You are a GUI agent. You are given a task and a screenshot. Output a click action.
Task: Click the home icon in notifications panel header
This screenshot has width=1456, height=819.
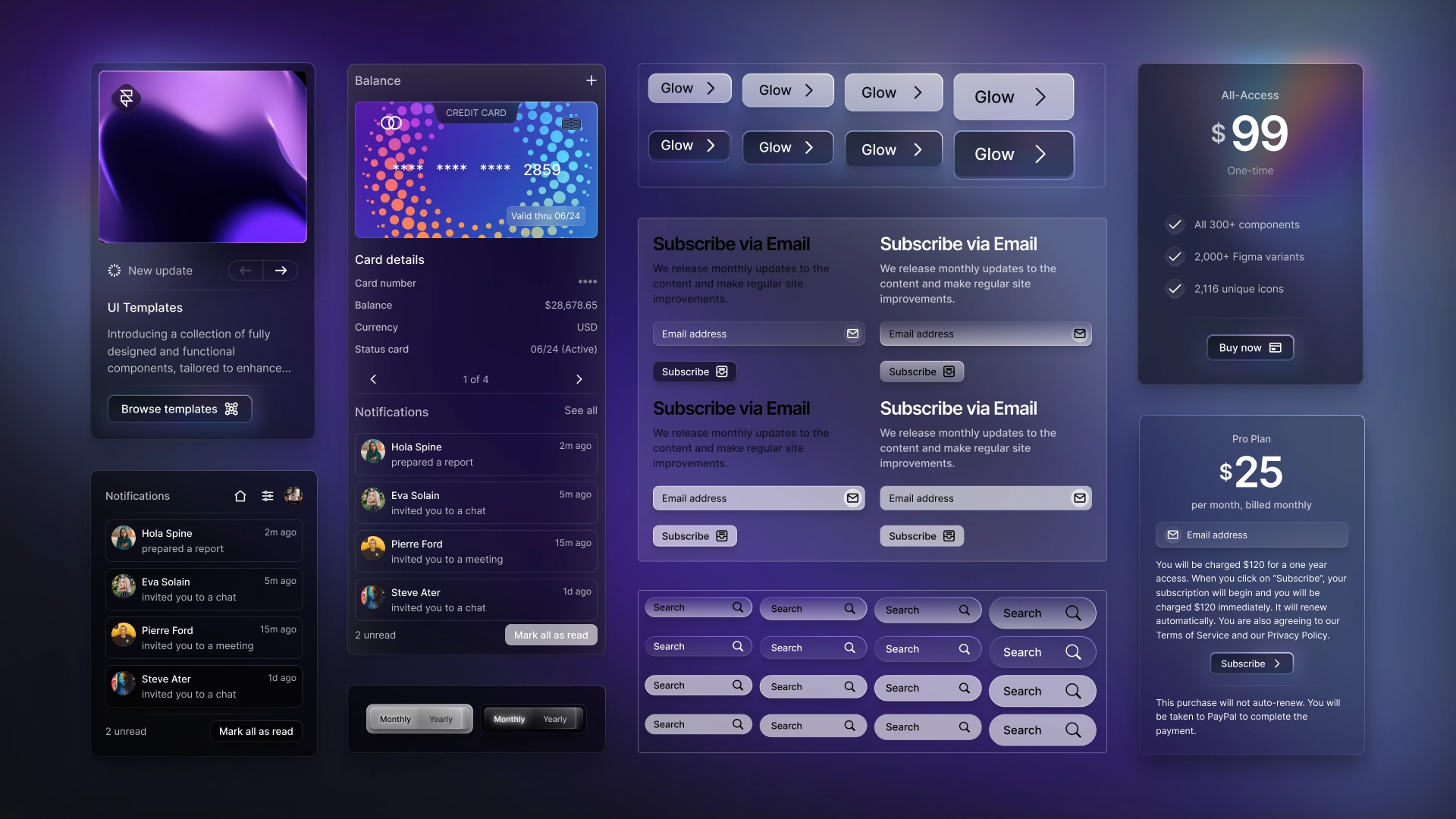pos(239,496)
